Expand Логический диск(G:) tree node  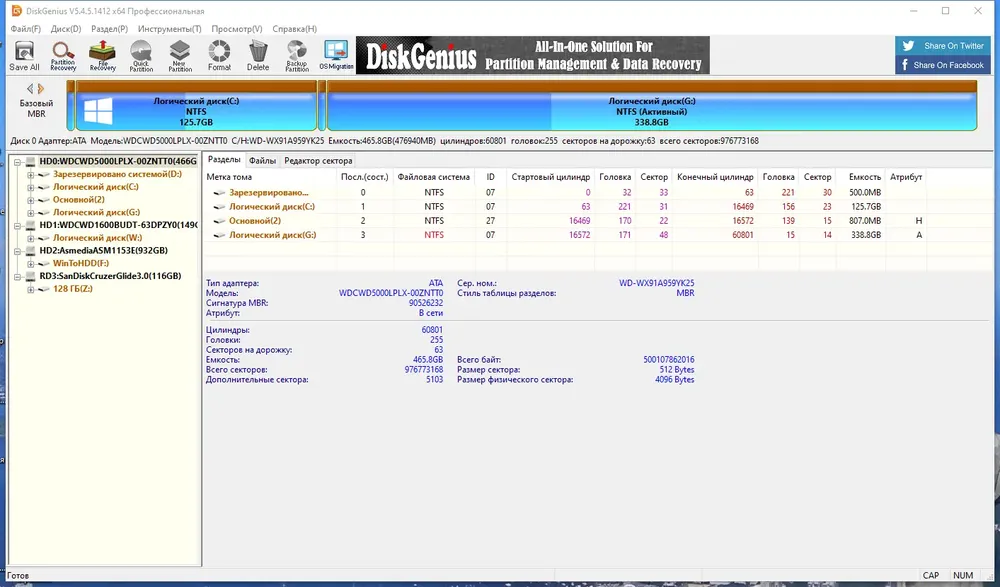31,213
